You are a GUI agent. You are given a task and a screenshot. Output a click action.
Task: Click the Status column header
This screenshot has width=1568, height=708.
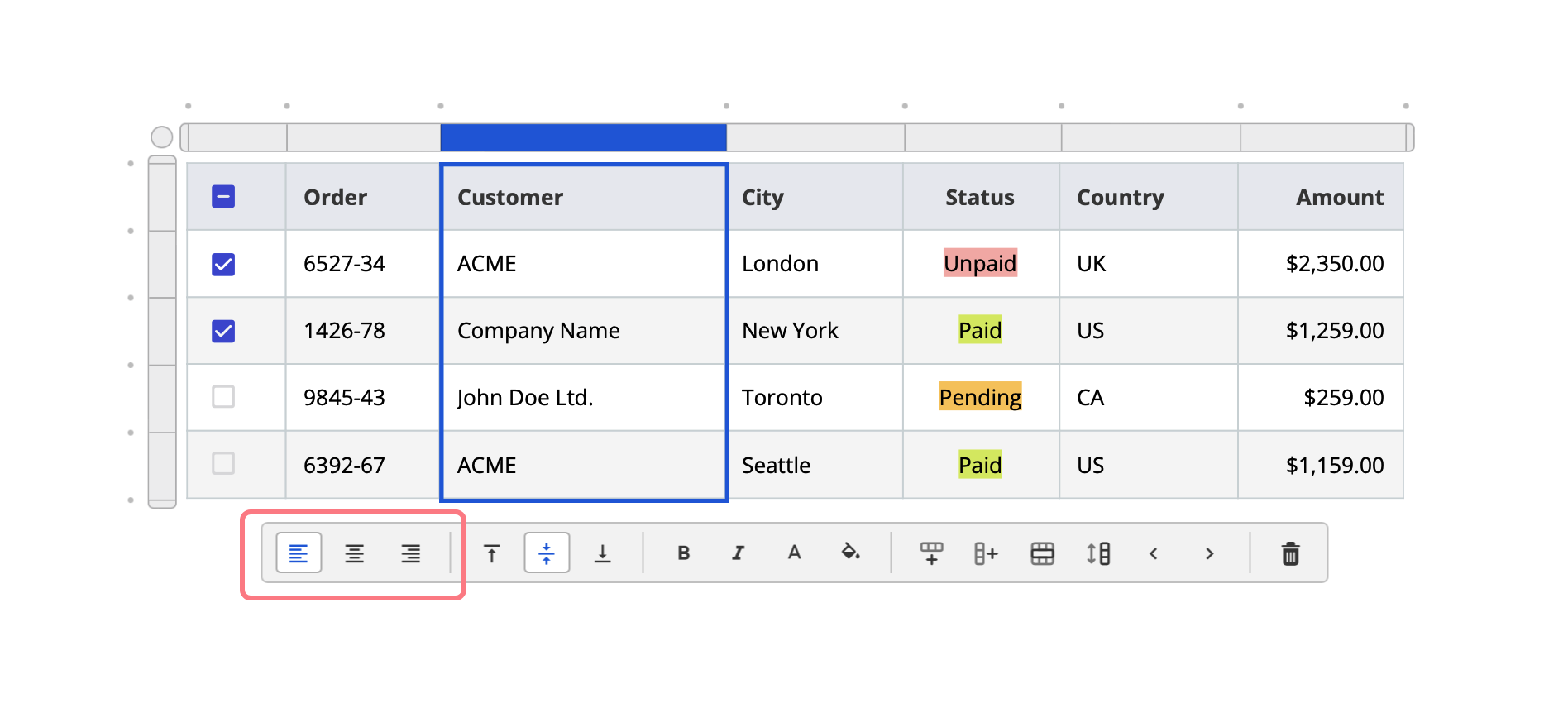pos(980,197)
